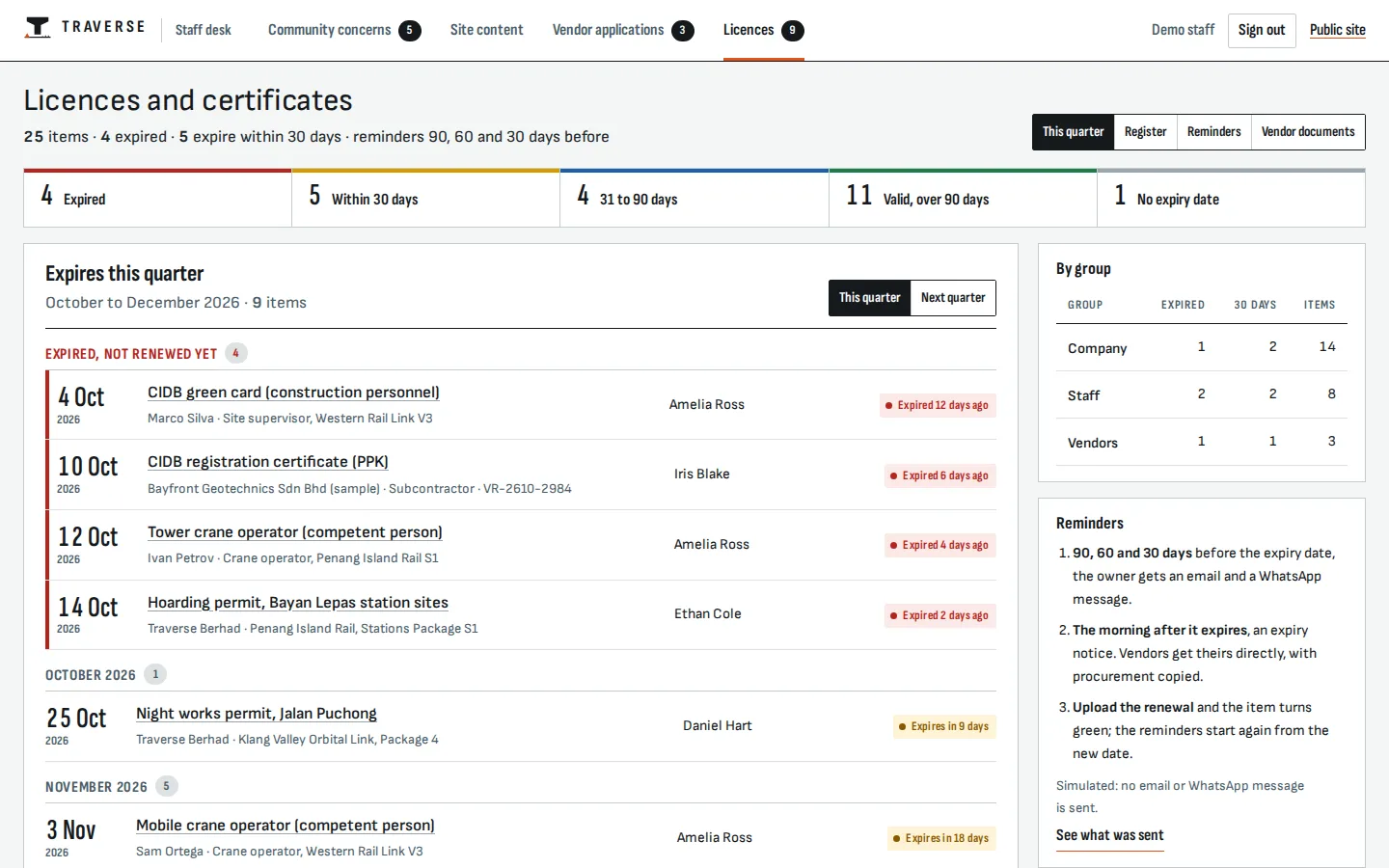Click the Expires in 18 days badge
The width and height of the screenshot is (1389, 868).
click(941, 838)
